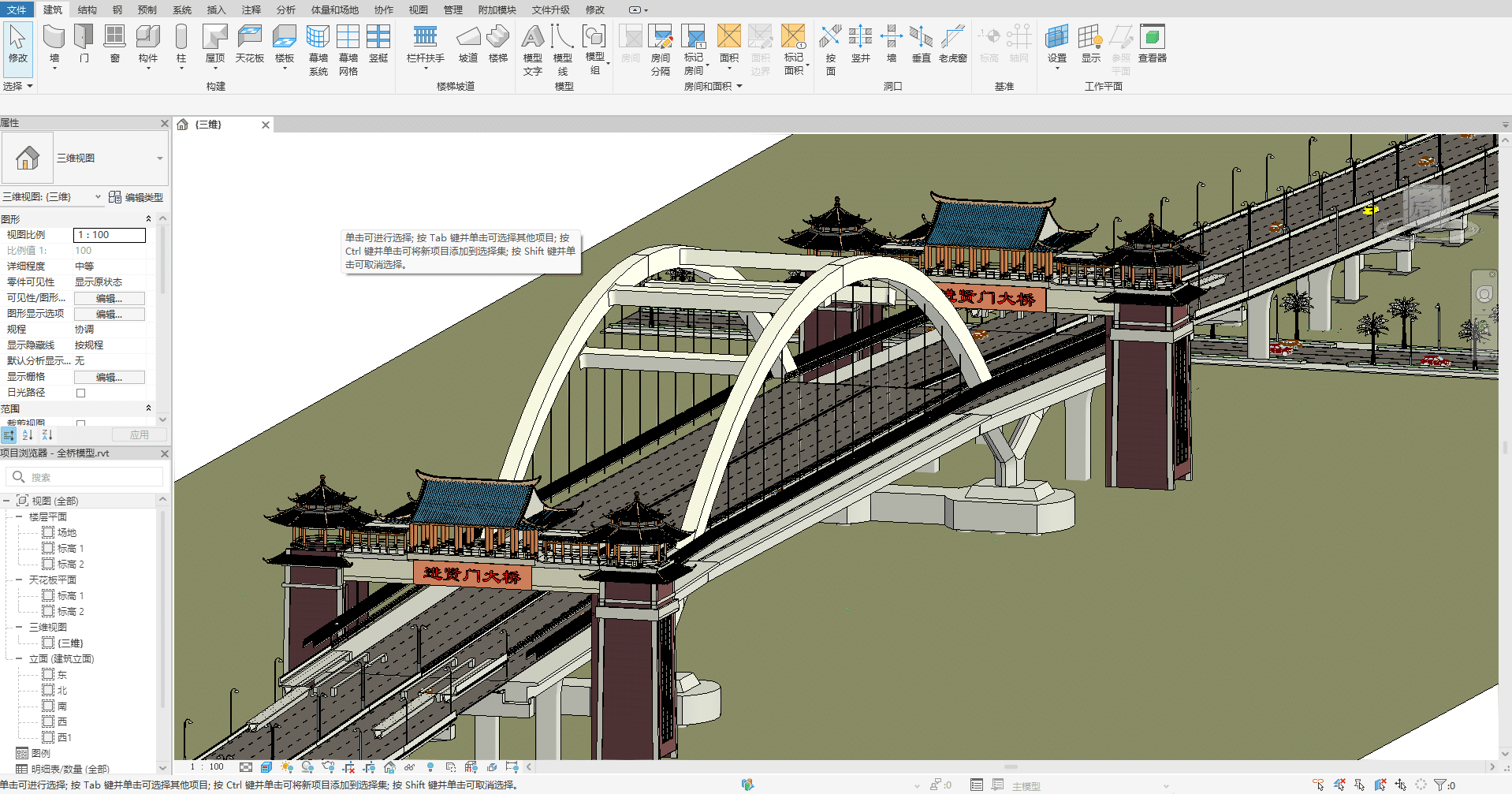Collapse the 楼层平面 tree branch
The width and height of the screenshot is (1512, 794).
(21, 516)
